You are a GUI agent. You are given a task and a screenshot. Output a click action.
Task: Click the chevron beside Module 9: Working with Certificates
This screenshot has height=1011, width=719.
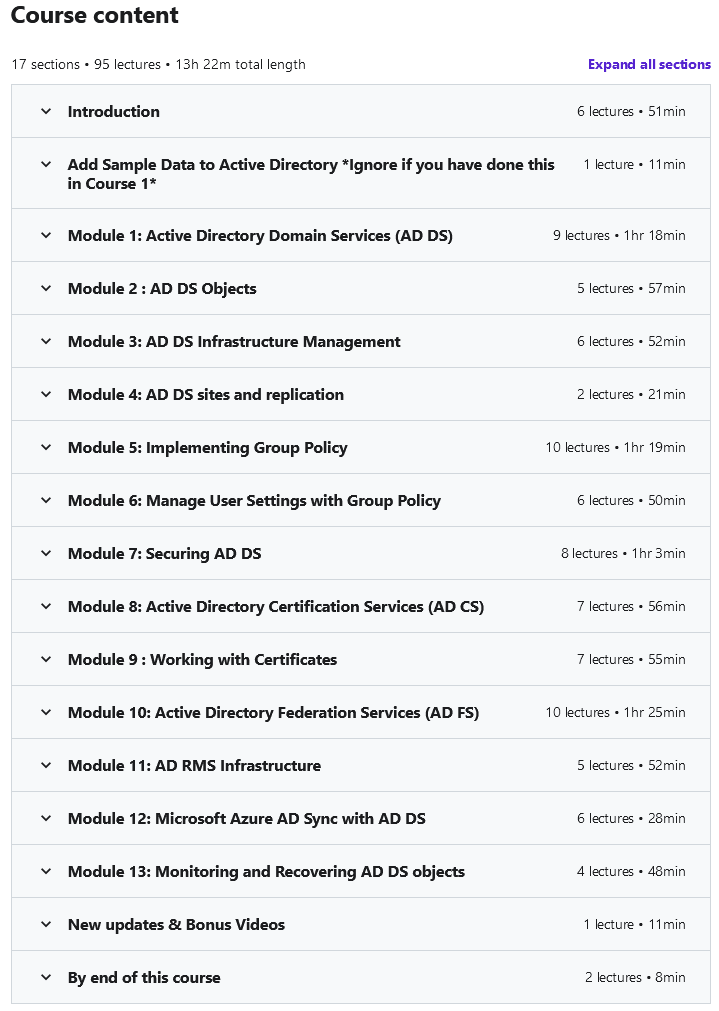(x=46, y=660)
